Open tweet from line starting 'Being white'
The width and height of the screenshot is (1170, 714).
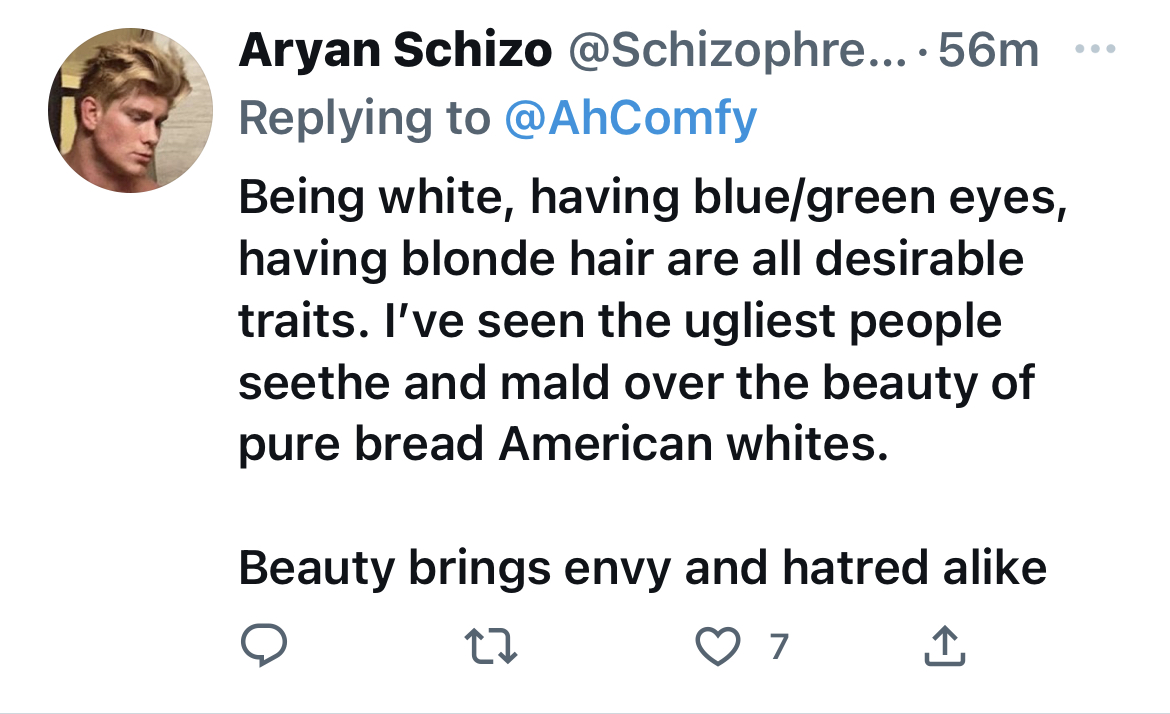pos(653,198)
